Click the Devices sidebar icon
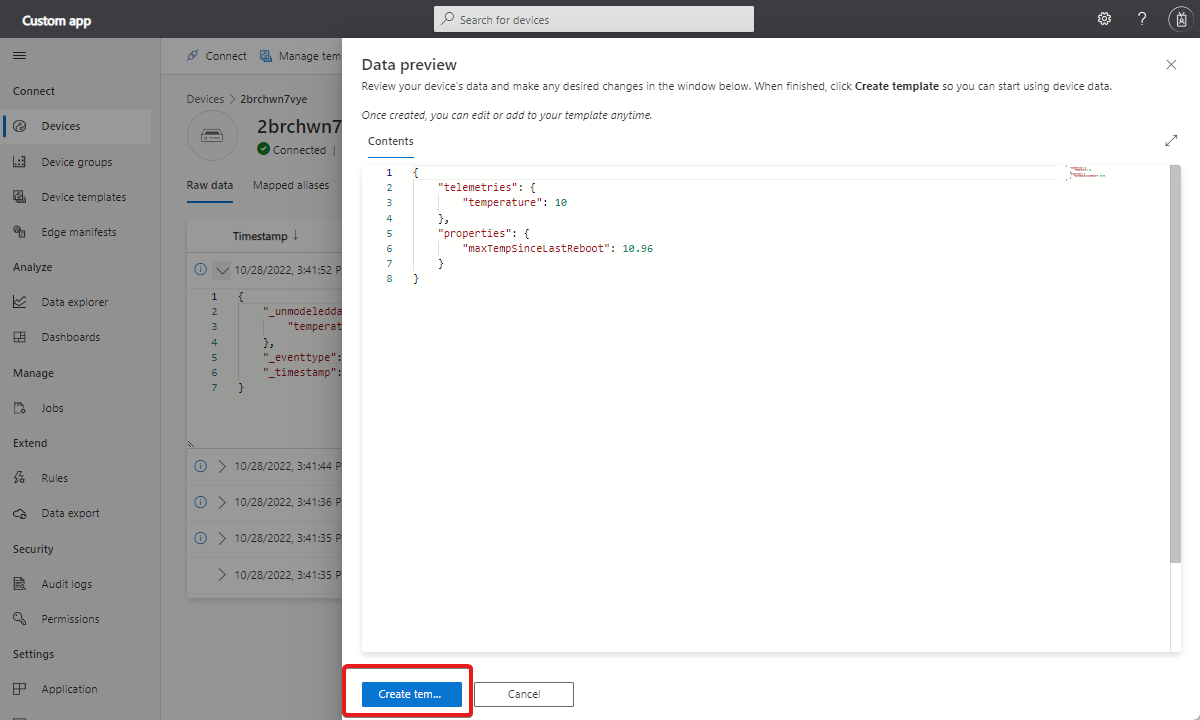This screenshot has width=1200, height=720. 20,126
